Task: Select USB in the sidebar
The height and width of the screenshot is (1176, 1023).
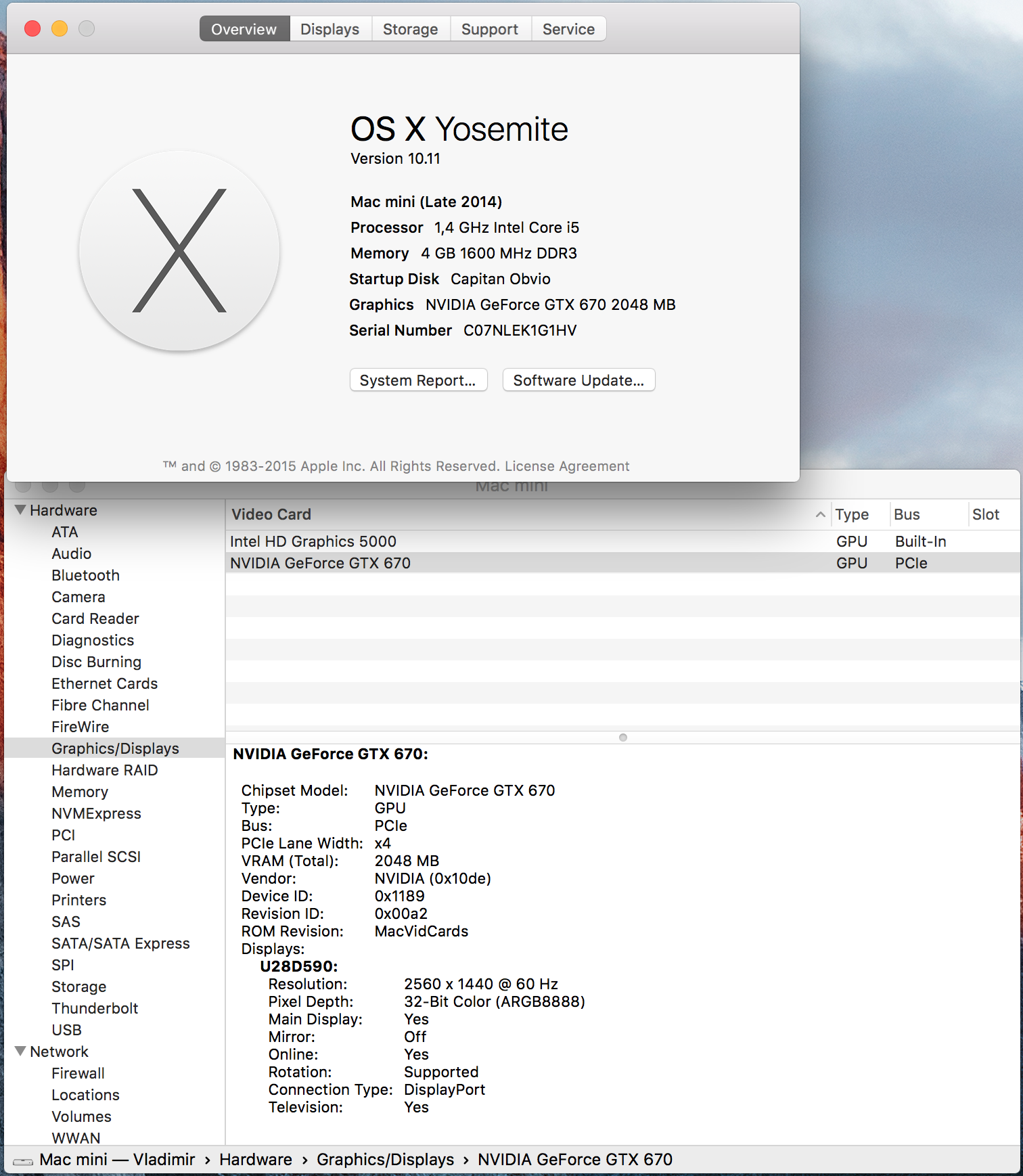Action: pos(67,1030)
